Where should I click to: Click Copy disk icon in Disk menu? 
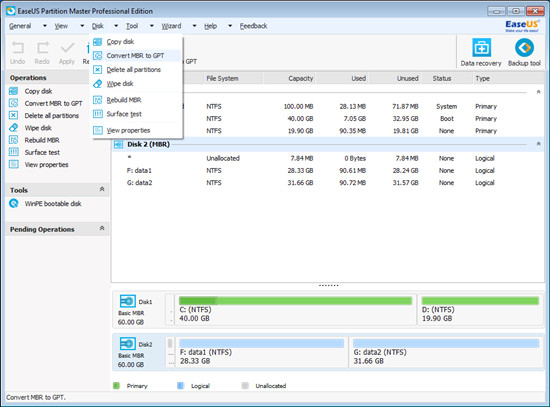(x=98, y=42)
